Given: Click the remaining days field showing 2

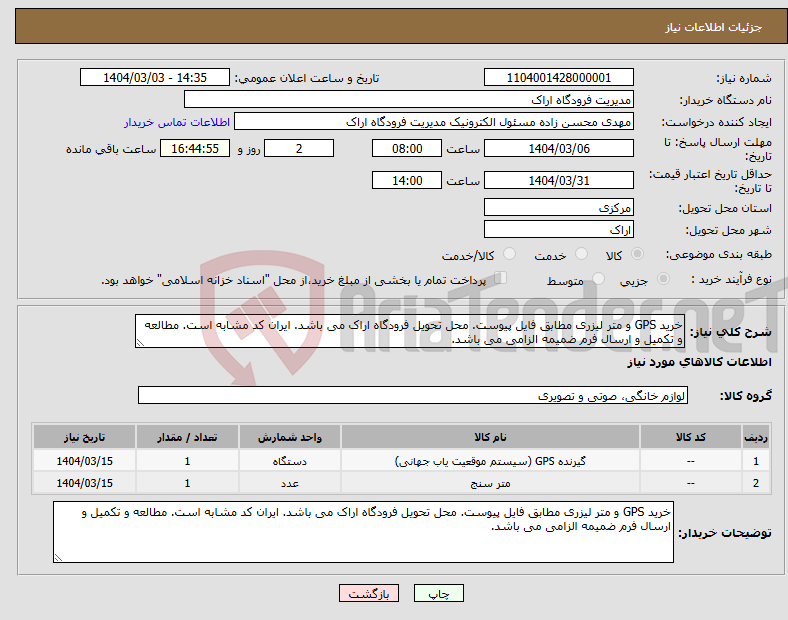Looking at the screenshot, I should pos(299,148).
